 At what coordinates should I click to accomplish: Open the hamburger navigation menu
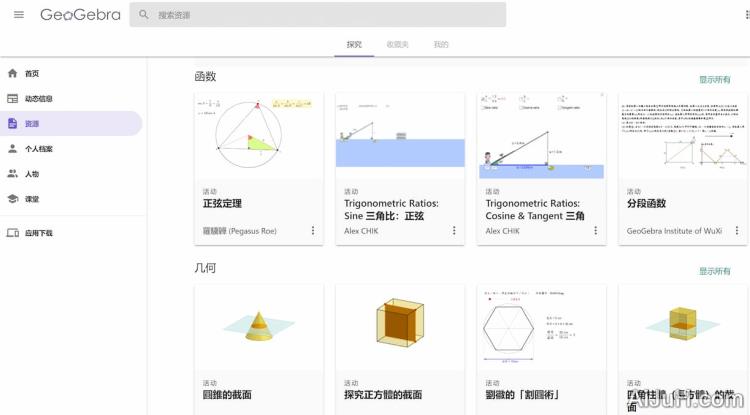click(x=19, y=15)
